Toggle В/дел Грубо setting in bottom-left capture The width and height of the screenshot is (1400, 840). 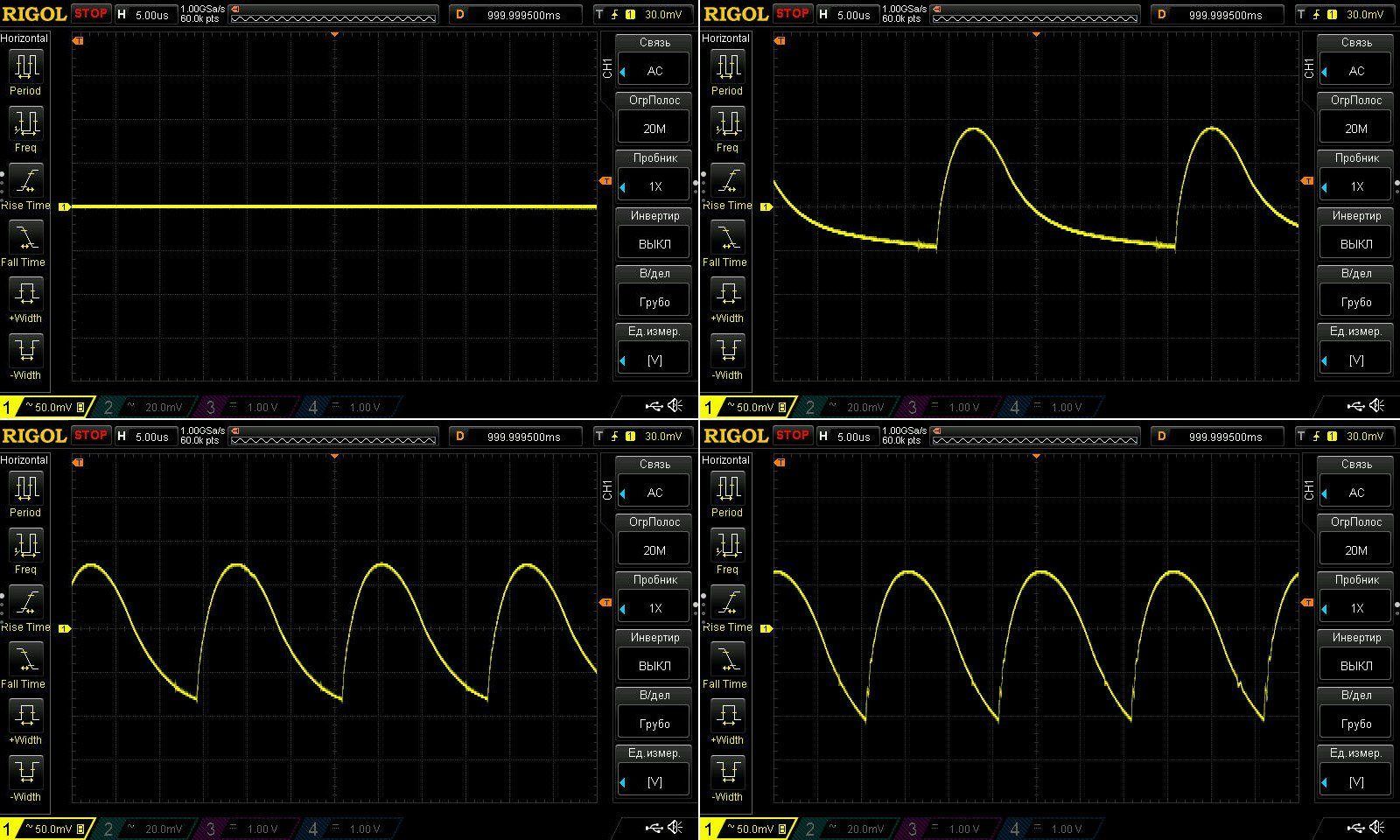[x=654, y=724]
